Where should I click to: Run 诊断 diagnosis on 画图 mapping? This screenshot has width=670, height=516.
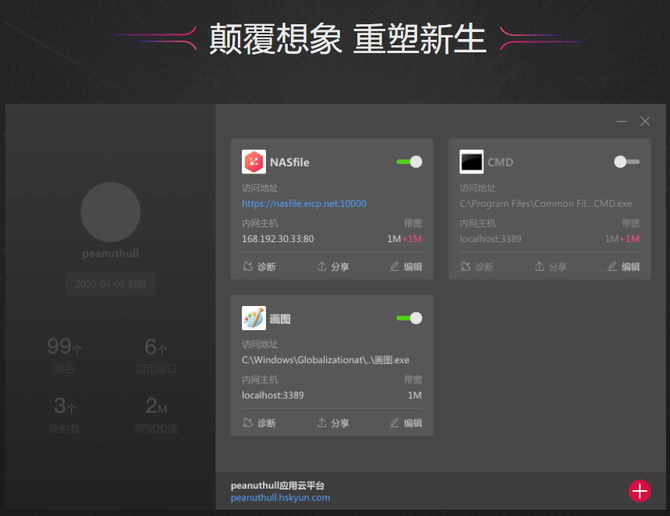click(259, 423)
